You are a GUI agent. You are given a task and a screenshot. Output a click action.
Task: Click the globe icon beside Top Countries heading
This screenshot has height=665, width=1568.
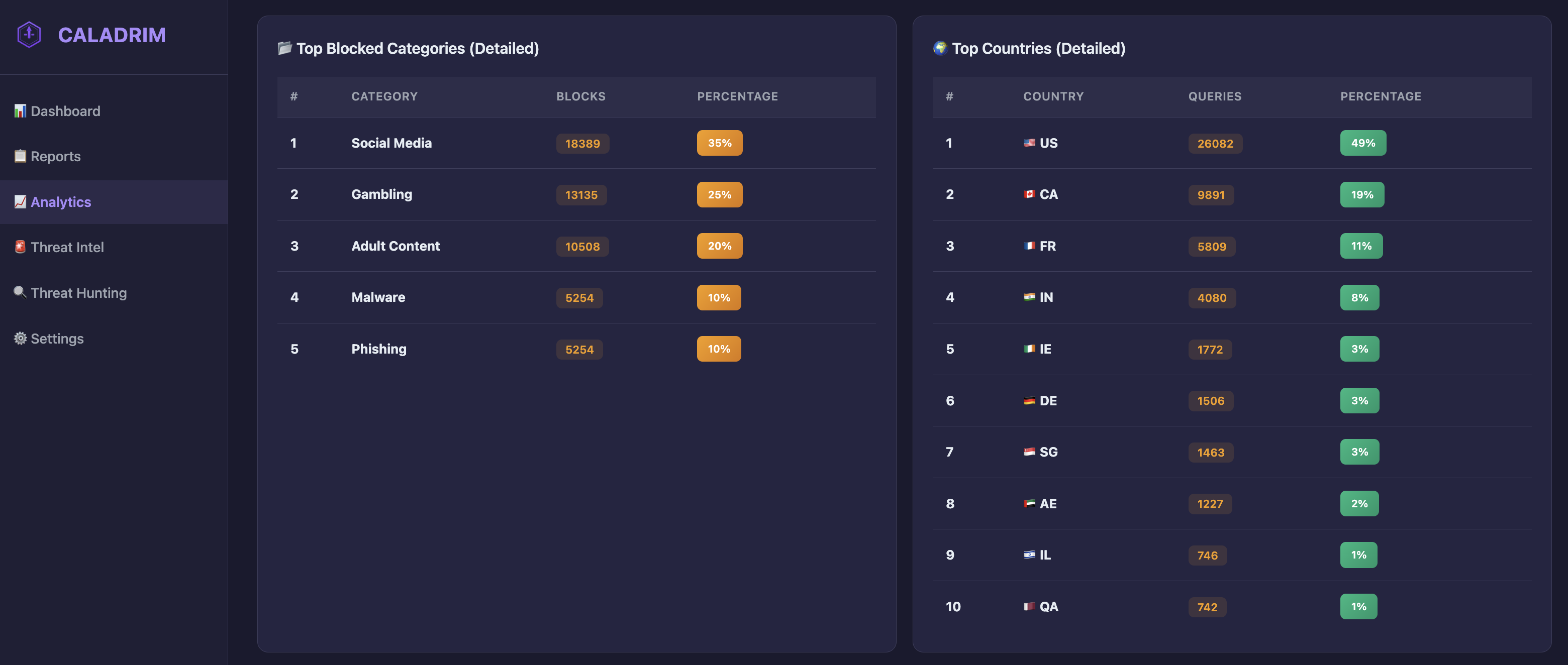coord(940,47)
